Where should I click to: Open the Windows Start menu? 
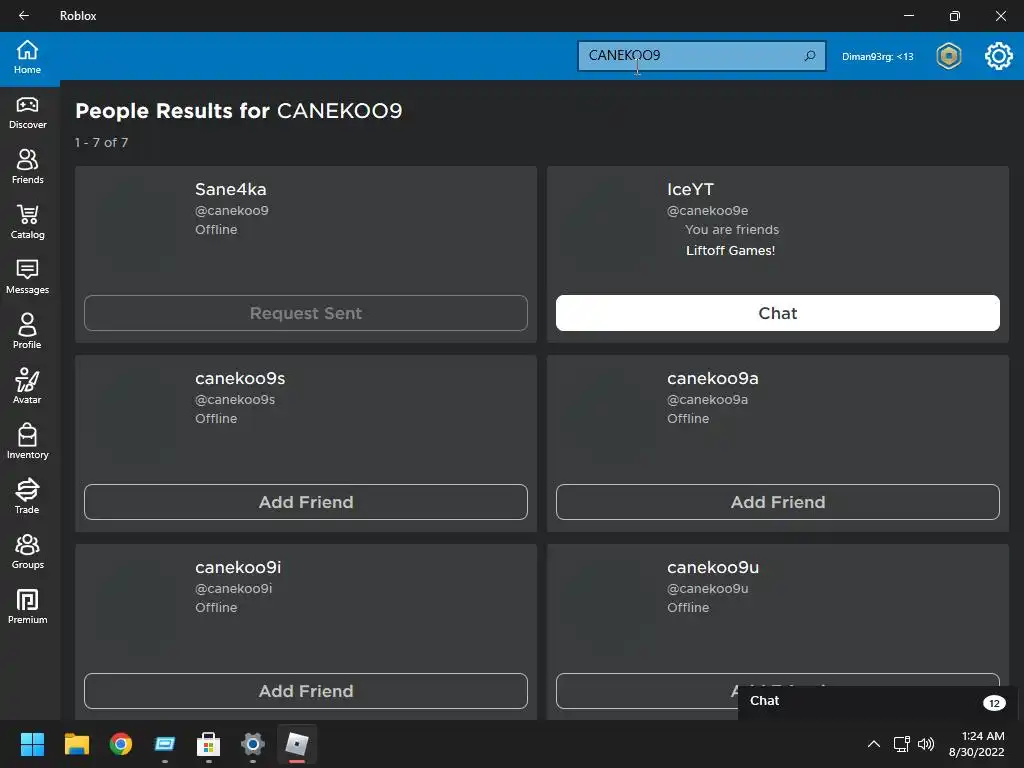(x=32, y=744)
